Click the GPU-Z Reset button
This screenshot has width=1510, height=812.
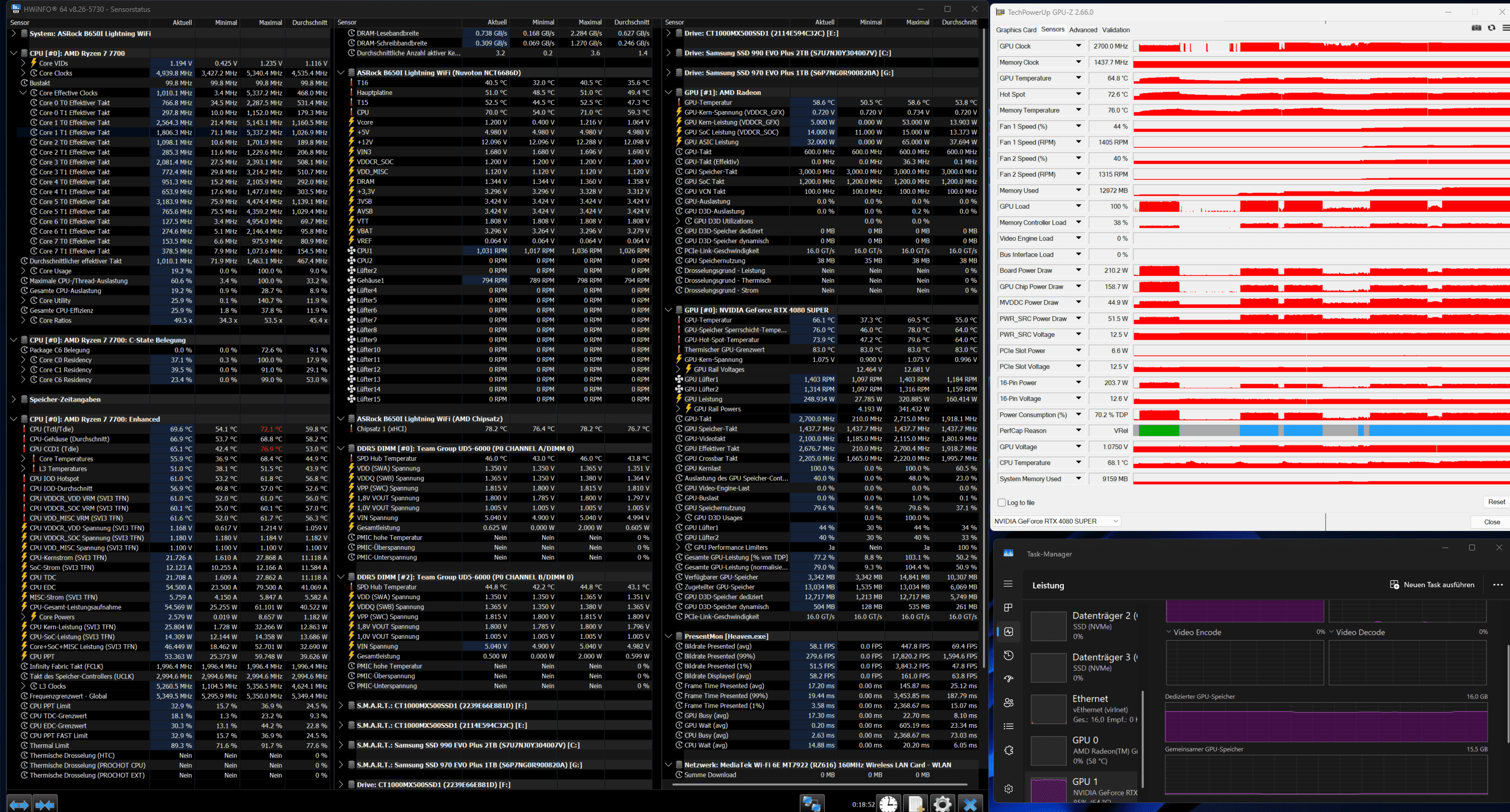pyautogui.click(x=1496, y=502)
